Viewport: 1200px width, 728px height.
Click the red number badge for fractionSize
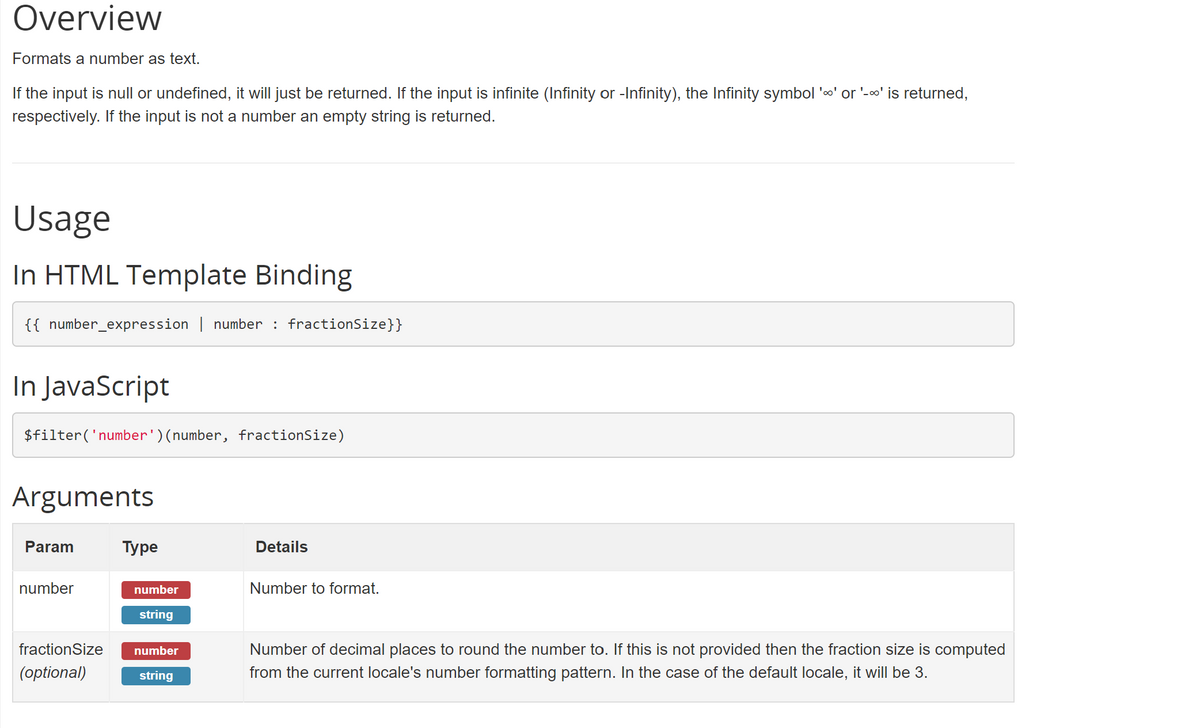point(156,651)
